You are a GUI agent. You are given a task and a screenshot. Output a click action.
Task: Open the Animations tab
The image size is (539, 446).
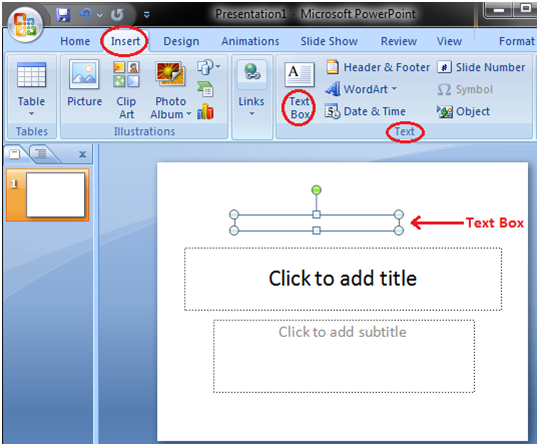(250, 41)
